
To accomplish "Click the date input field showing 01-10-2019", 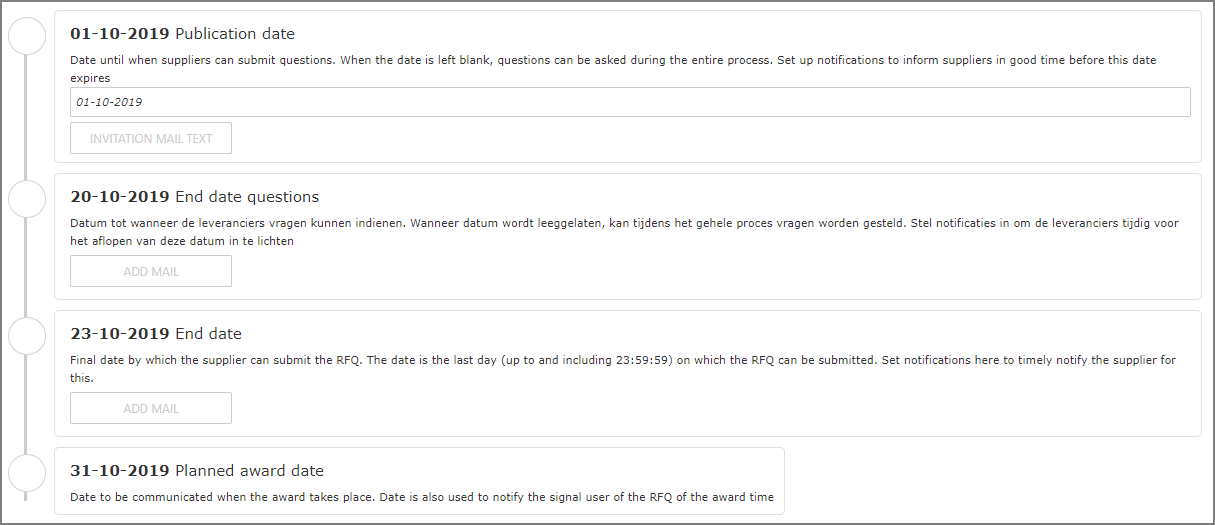I will tap(630, 102).
